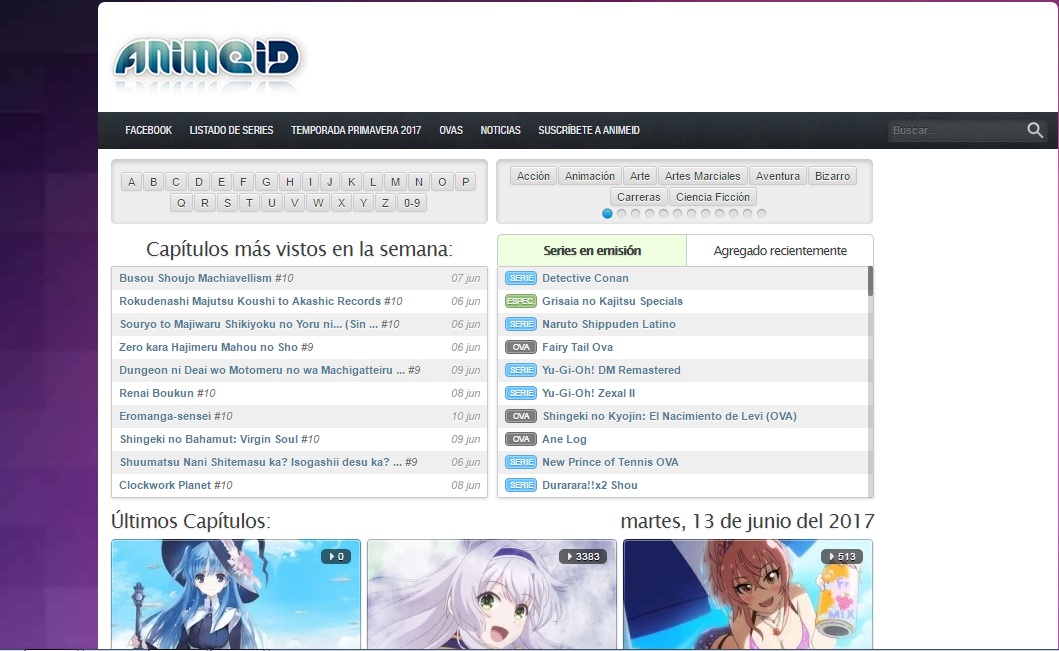
Task: Click the 513 views play badge
Action: (841, 556)
